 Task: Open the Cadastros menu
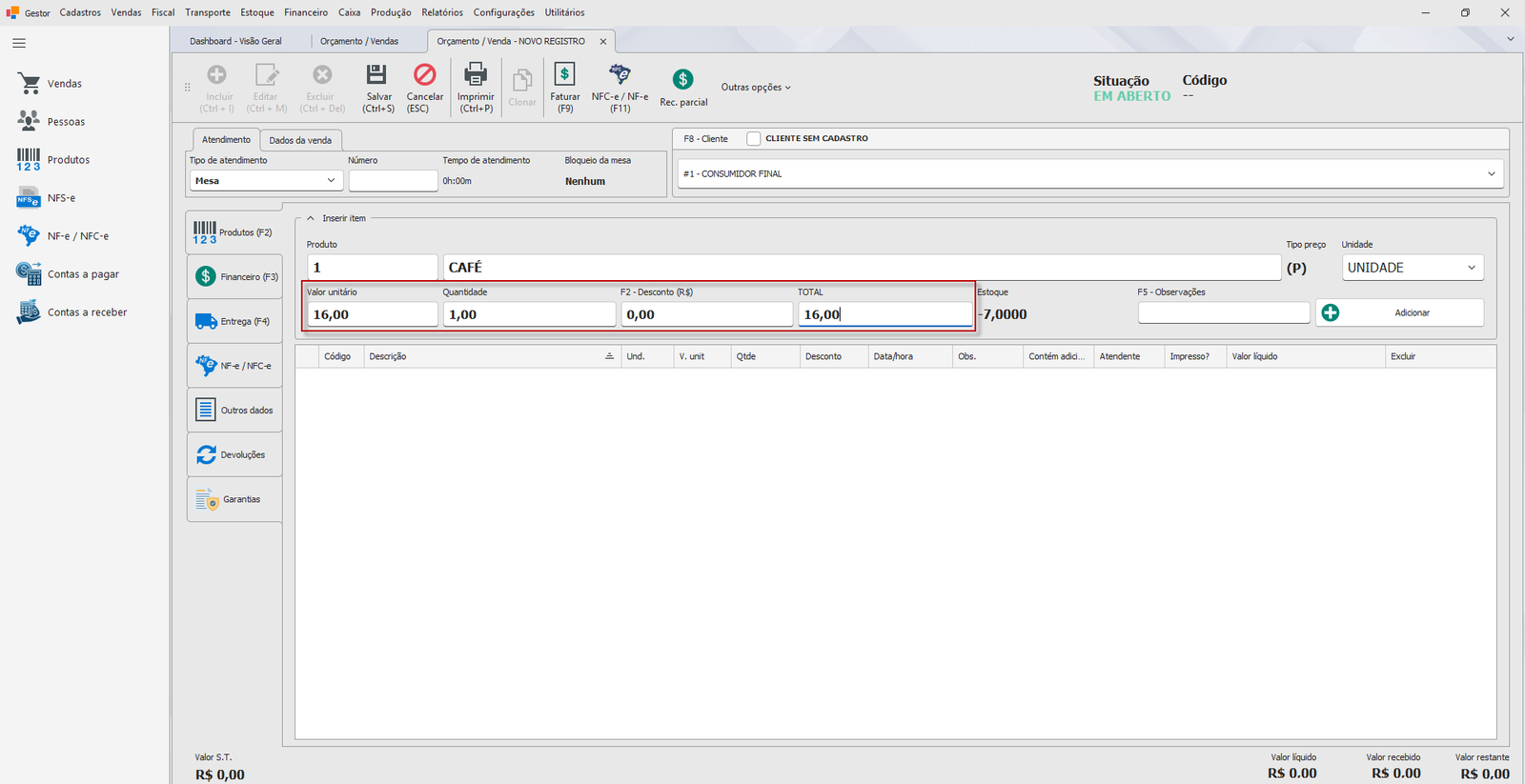pos(80,12)
